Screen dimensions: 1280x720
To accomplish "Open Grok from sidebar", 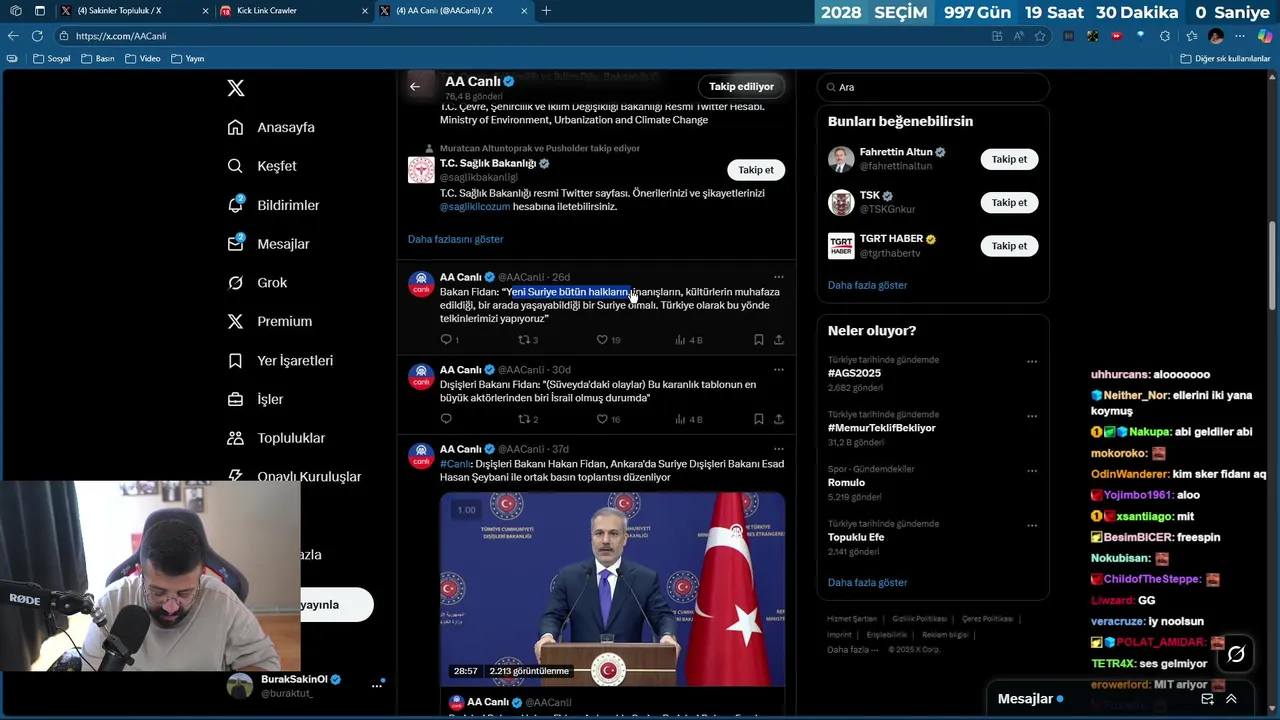I will pos(257,283).
